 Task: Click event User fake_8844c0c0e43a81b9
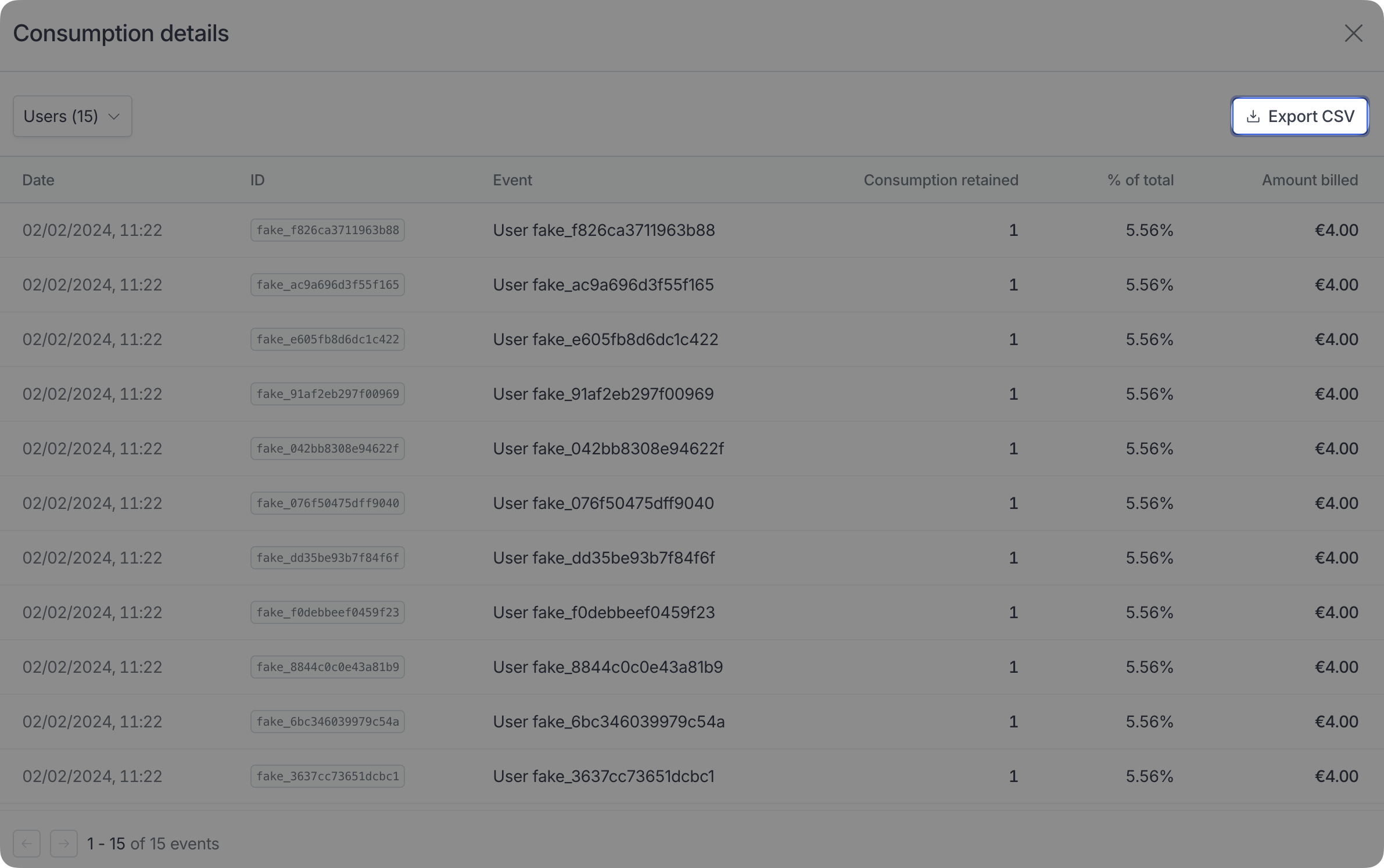click(608, 667)
